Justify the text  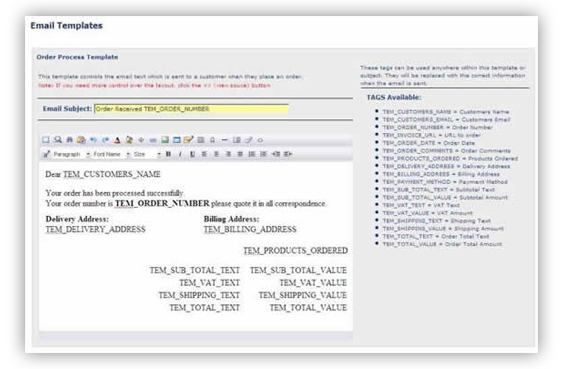tap(240, 154)
